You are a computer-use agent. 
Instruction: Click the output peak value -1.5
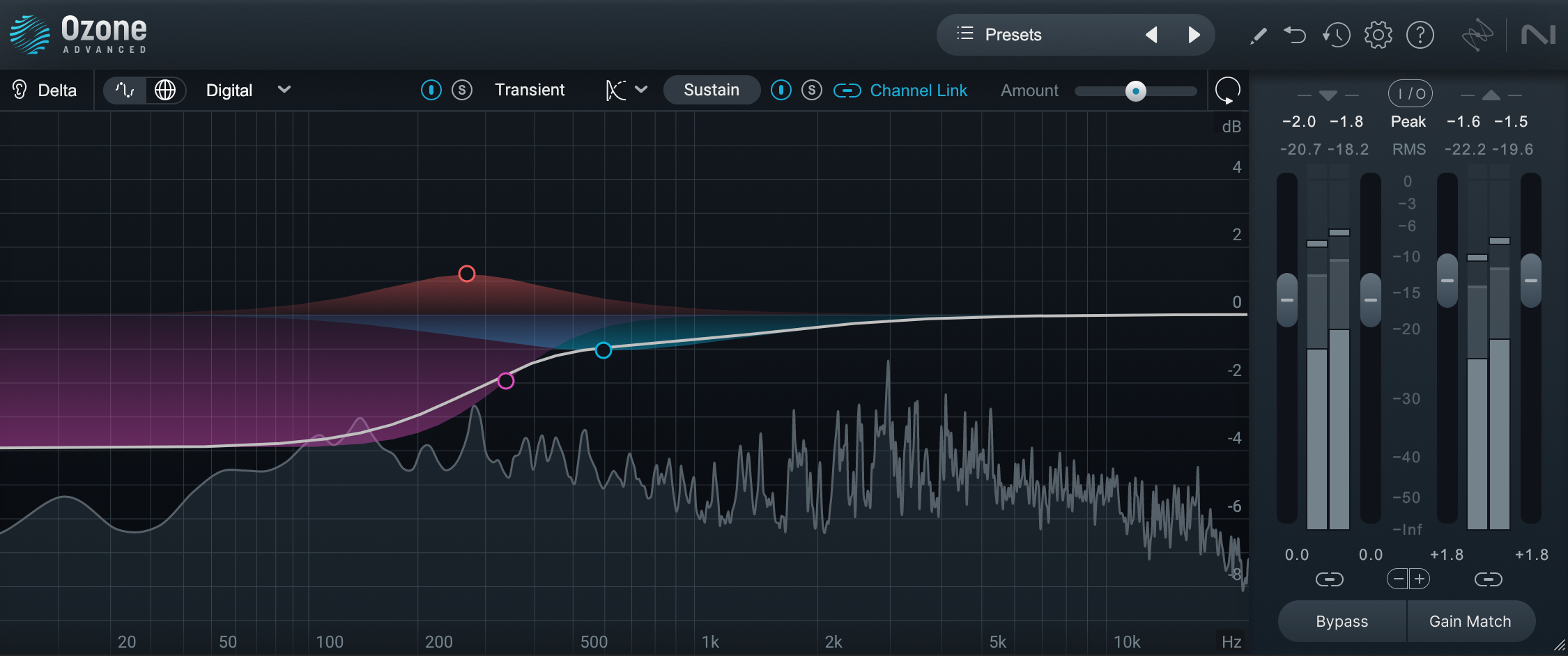click(x=1511, y=122)
